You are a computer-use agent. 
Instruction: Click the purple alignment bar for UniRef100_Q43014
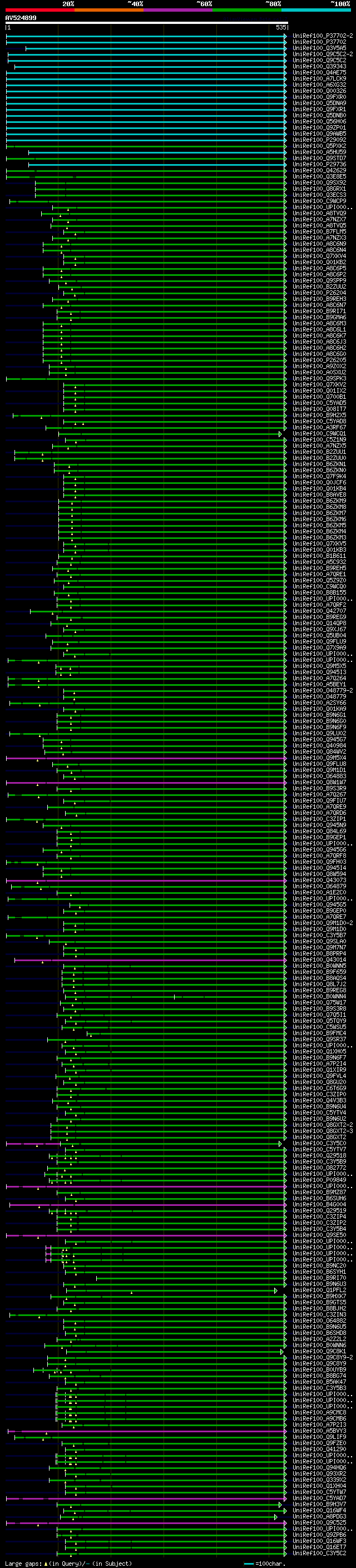pos(150,960)
